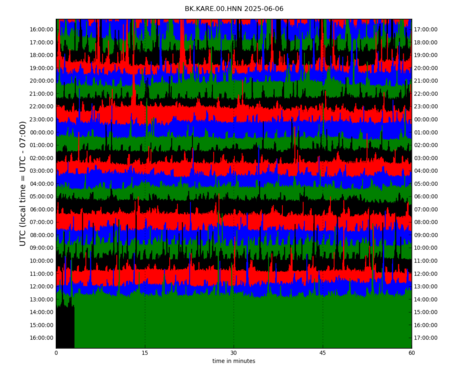Click the 30 minute tick on time axis
Image resolution: width=468 pixels, height=387 pixels.
(234, 353)
